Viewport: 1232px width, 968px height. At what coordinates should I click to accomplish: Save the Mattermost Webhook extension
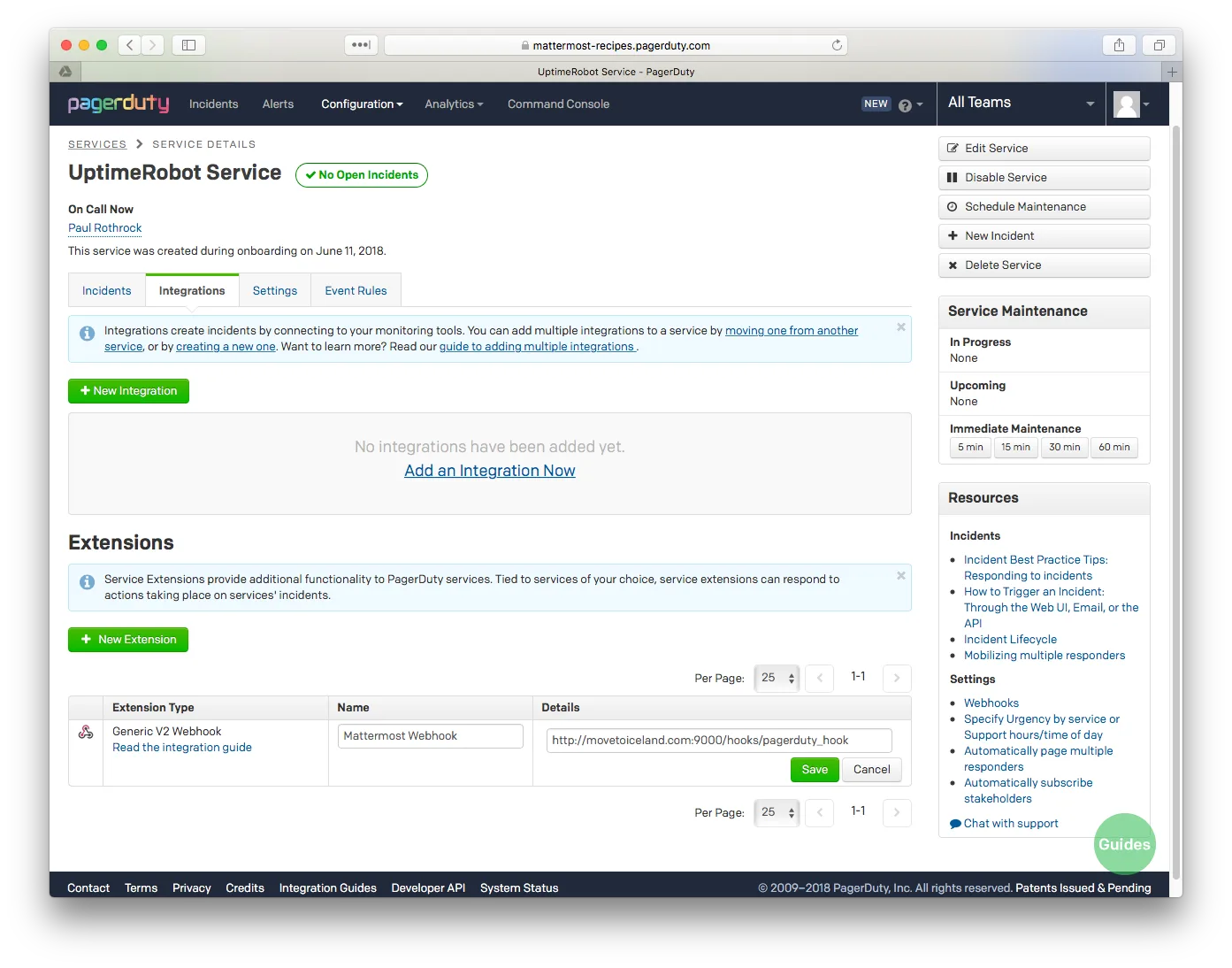(815, 770)
